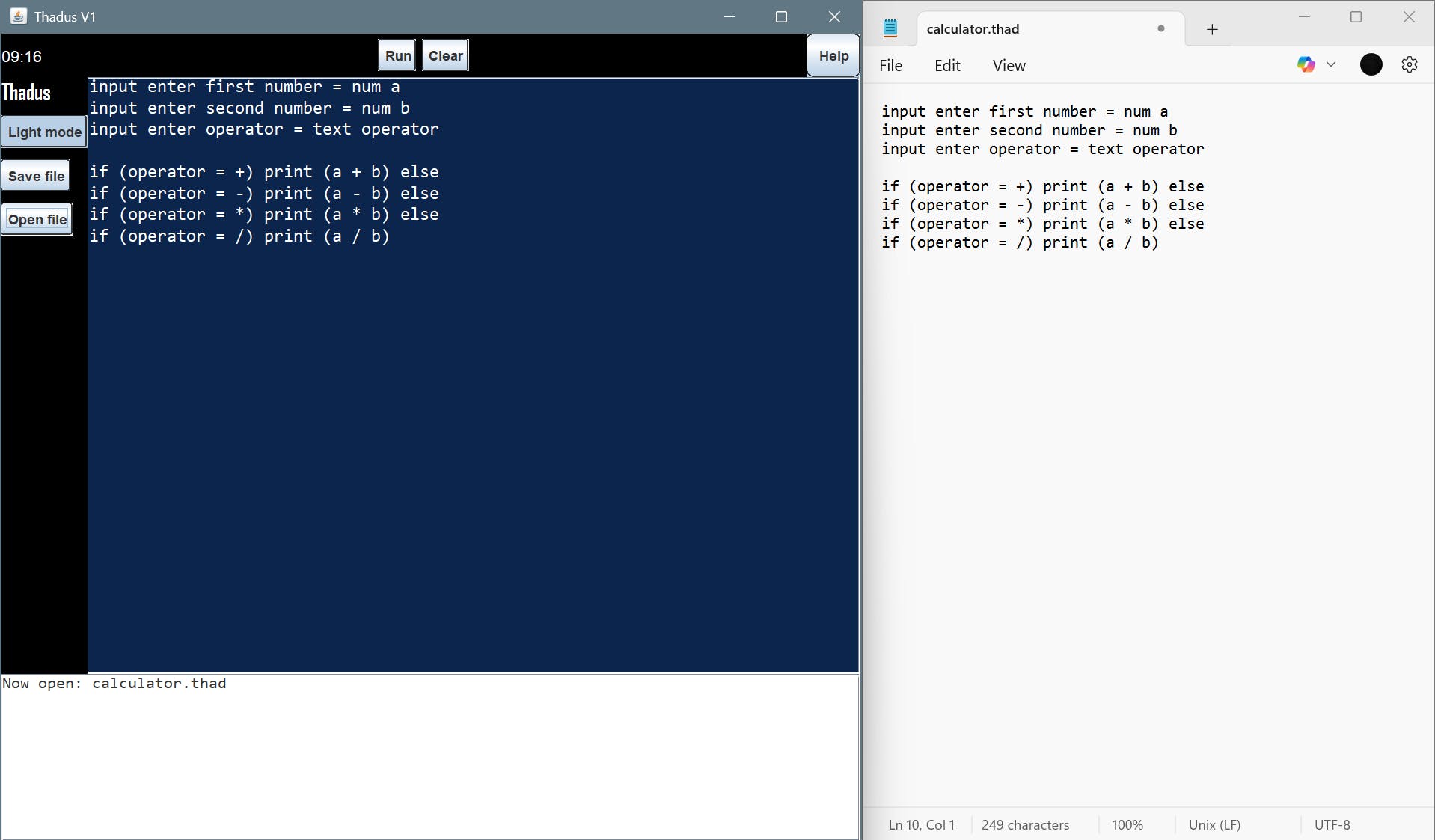Open file in Thadus

point(37,219)
